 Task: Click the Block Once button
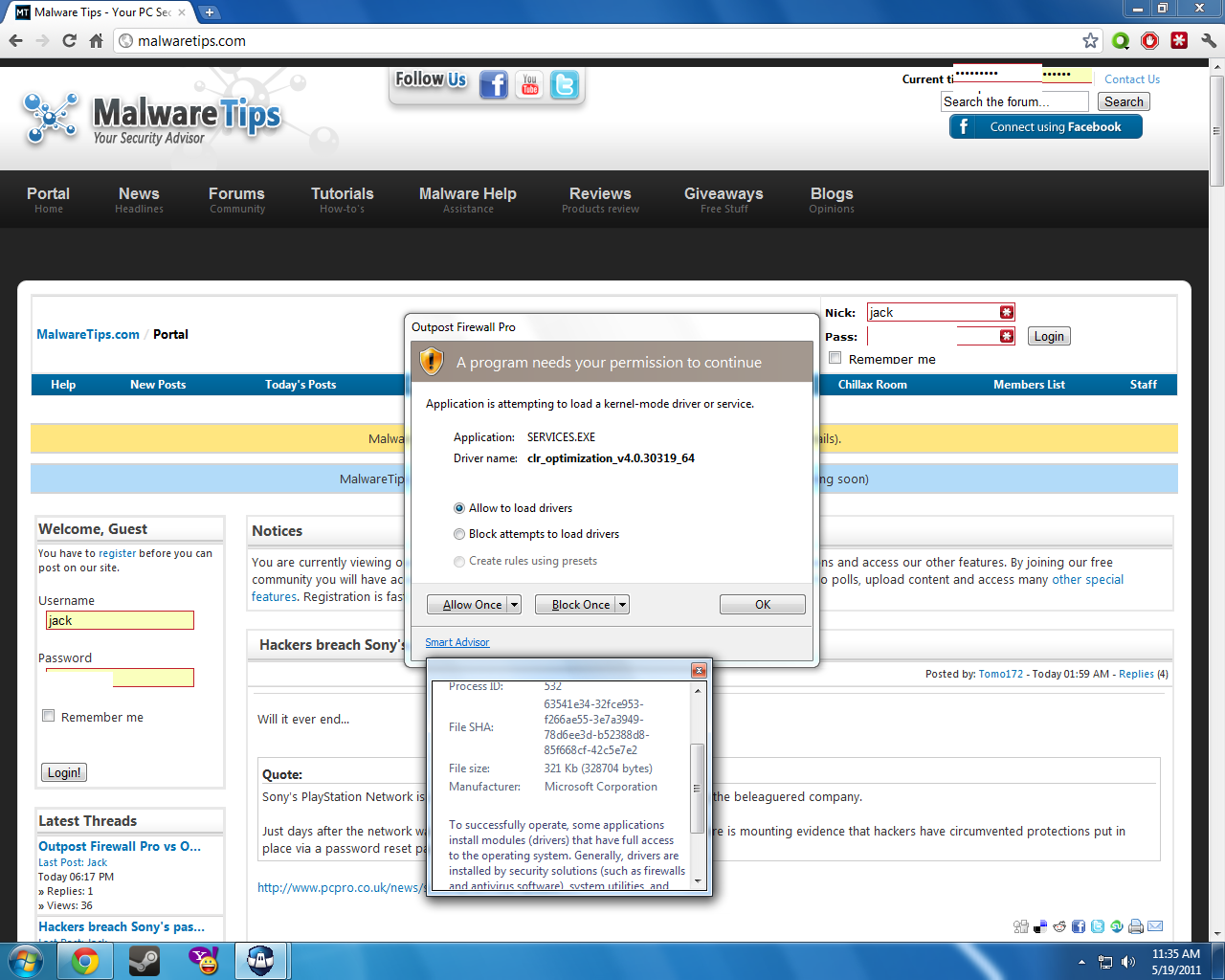575,605
